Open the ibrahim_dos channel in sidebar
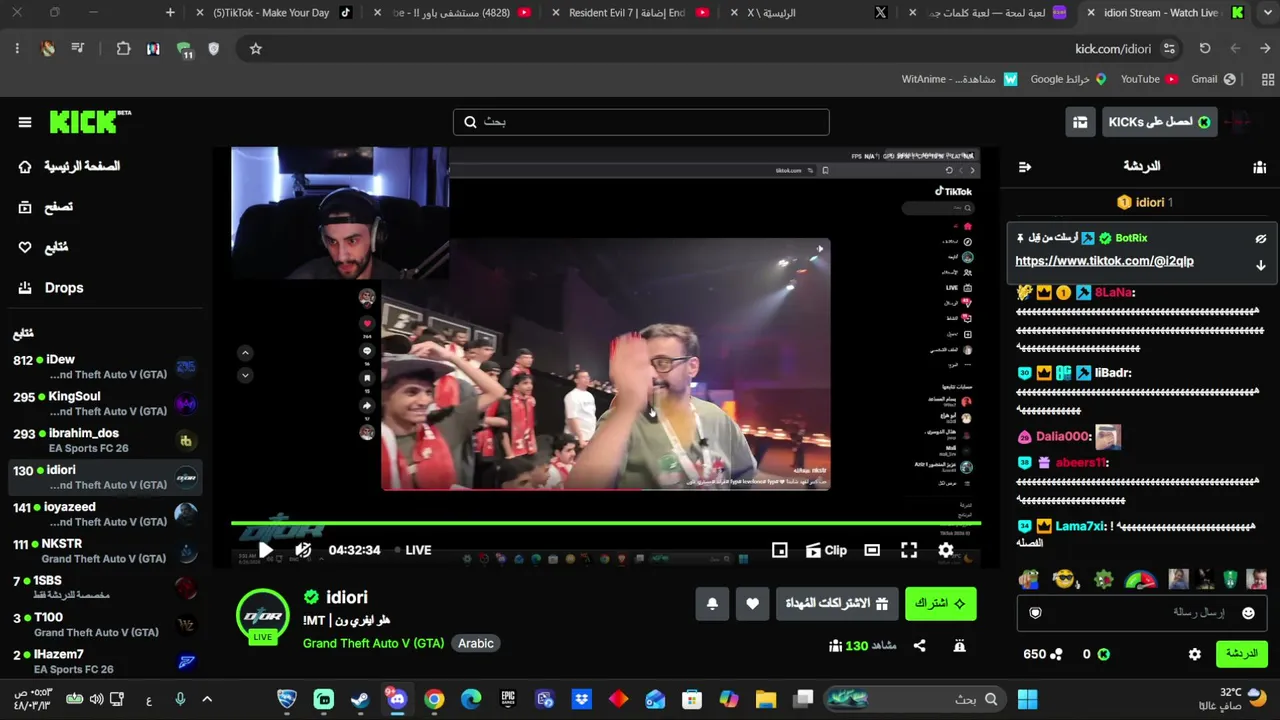The height and width of the screenshot is (720, 1280). point(105,441)
